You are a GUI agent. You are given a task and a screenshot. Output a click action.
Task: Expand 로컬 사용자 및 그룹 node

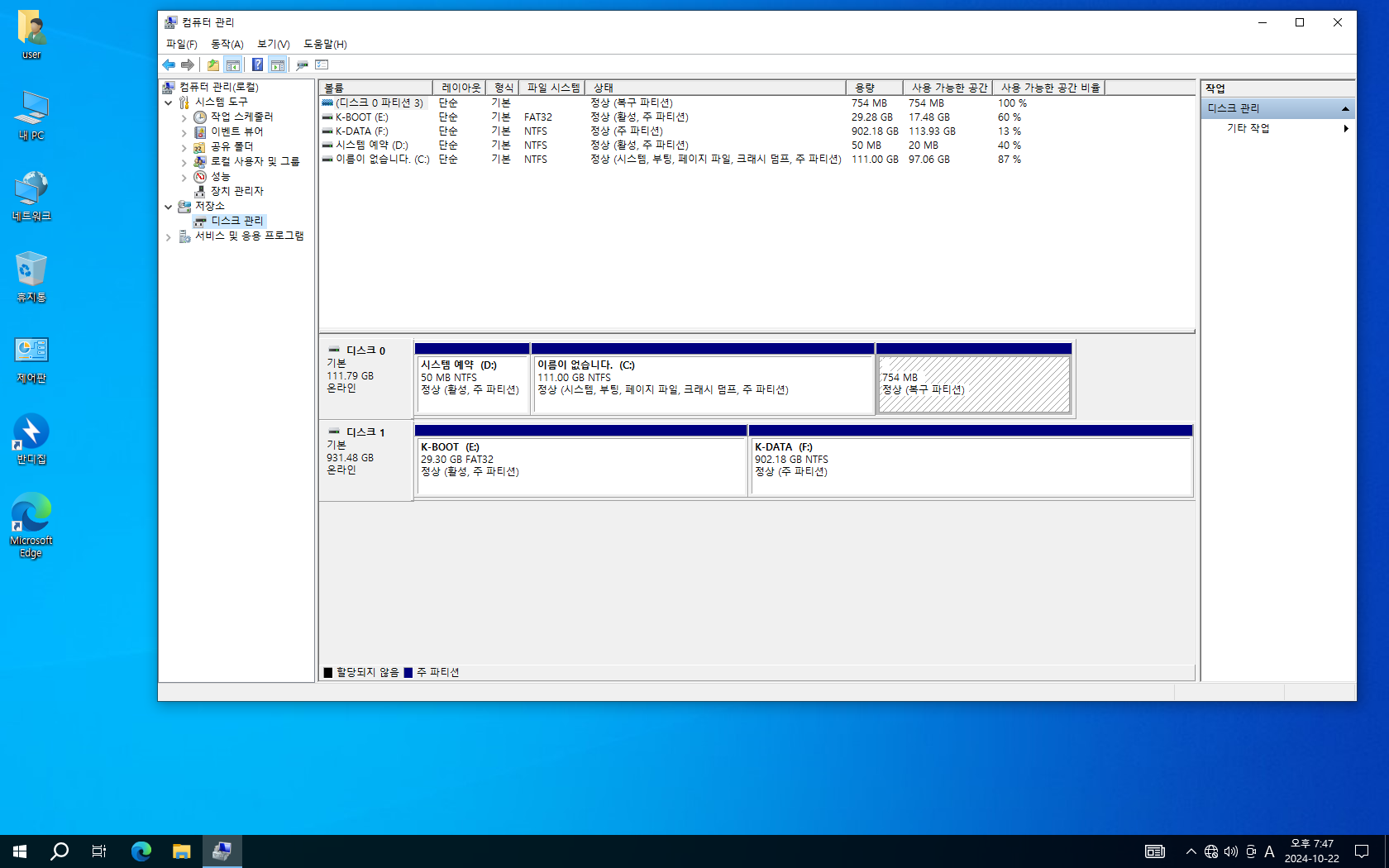(184, 162)
